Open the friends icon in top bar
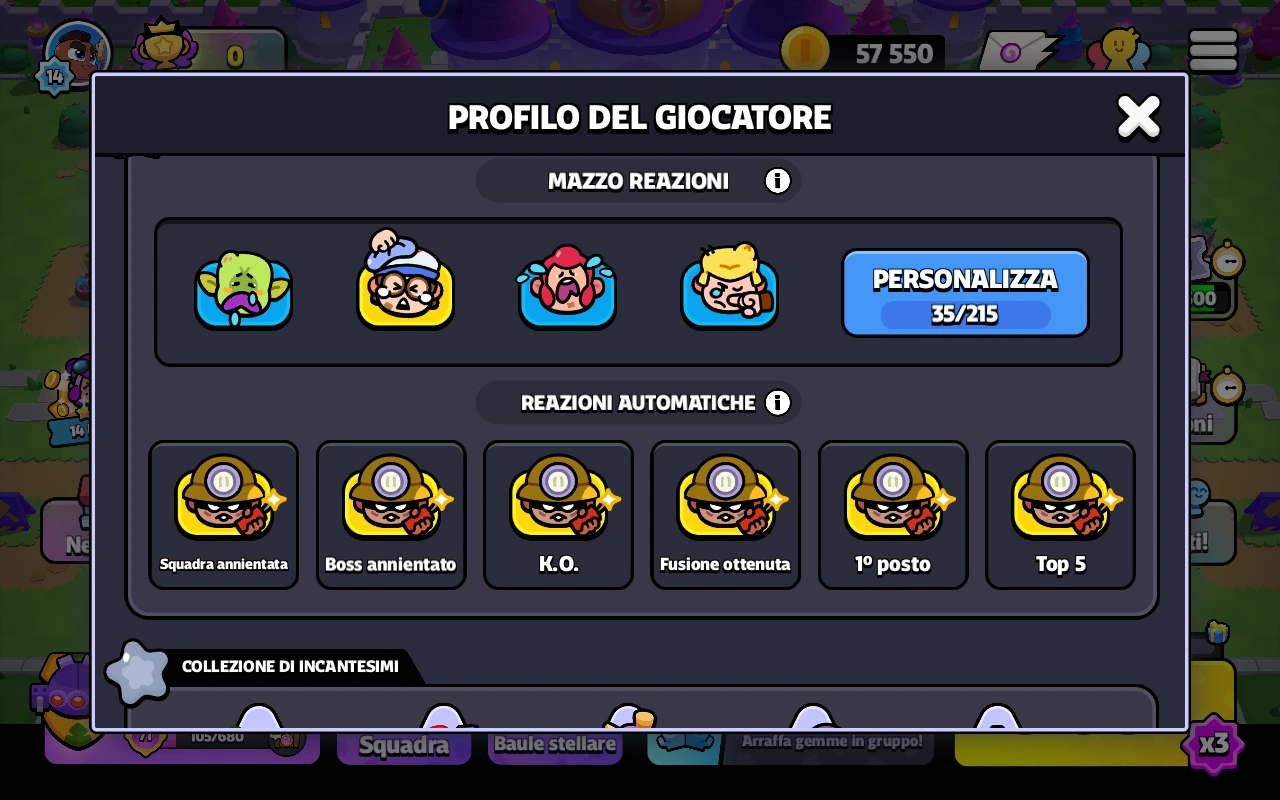Screen dimensions: 1280x800 1118,50
